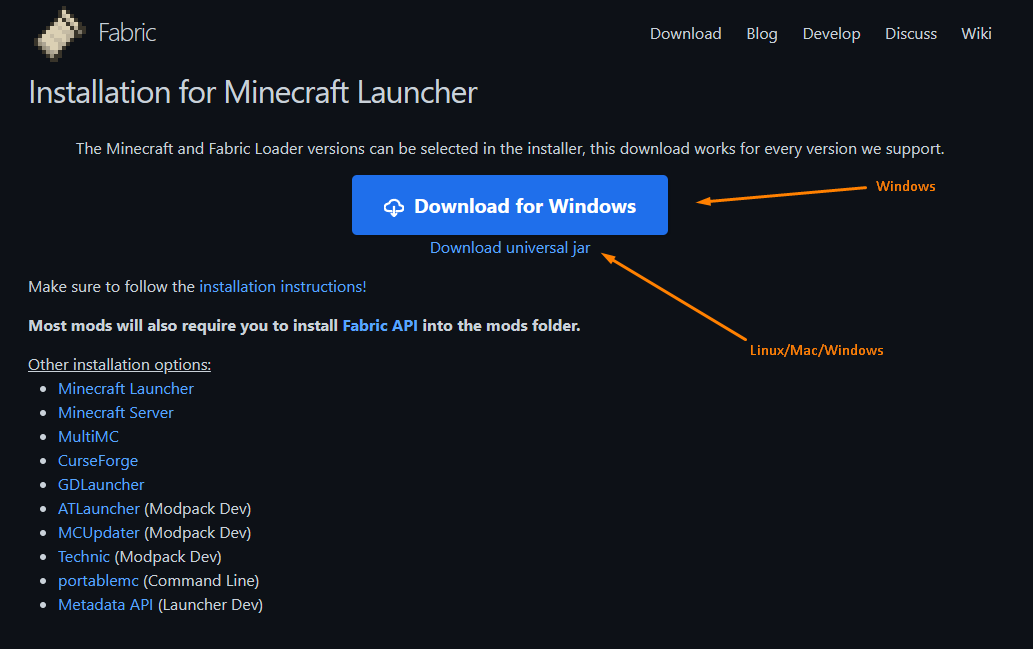Open the MultiMC installation option
1033x649 pixels.
(x=88, y=437)
